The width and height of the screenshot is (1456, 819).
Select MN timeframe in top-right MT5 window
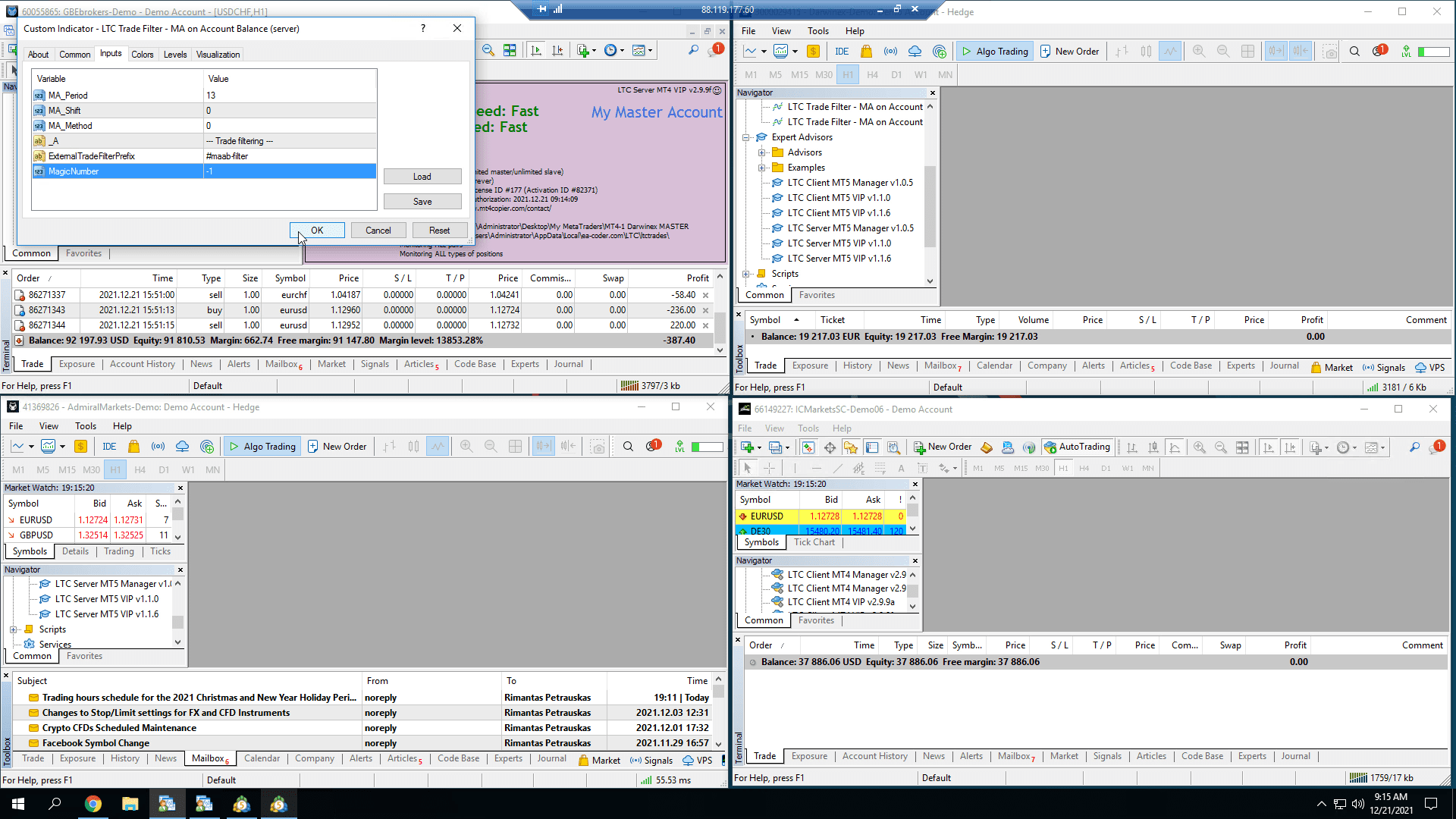[x=945, y=75]
